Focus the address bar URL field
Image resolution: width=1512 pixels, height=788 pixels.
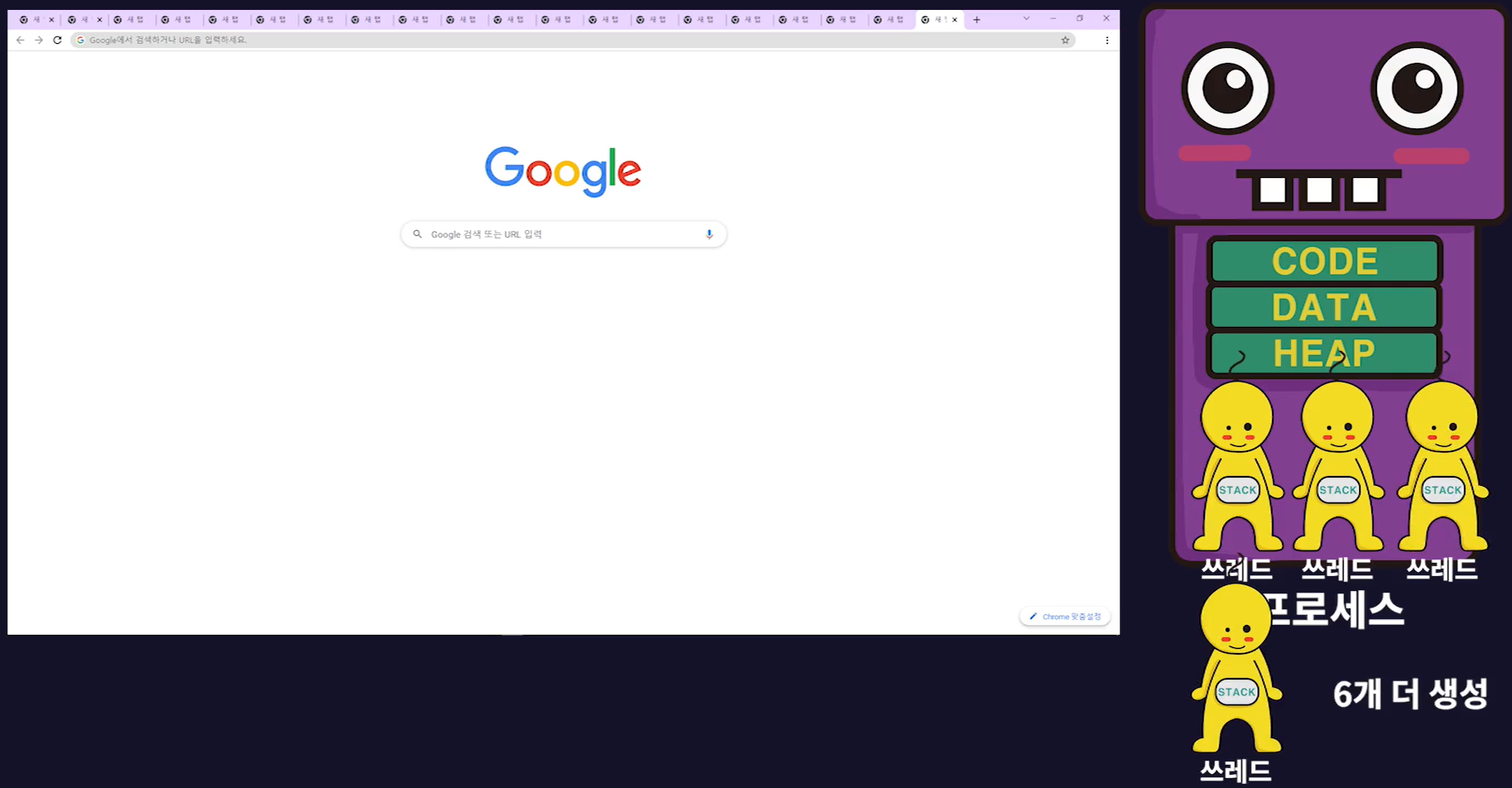573,40
